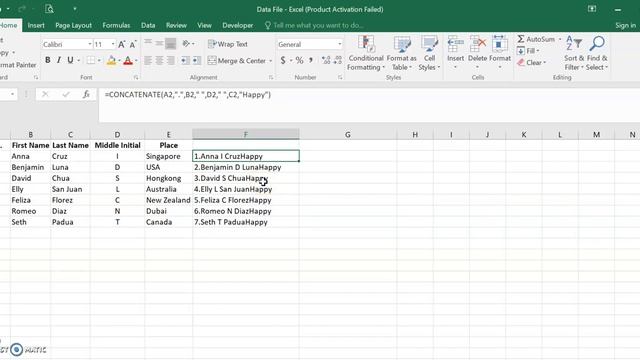Click Ribbon Display Options icon

pyautogui.click(x=592, y=9)
